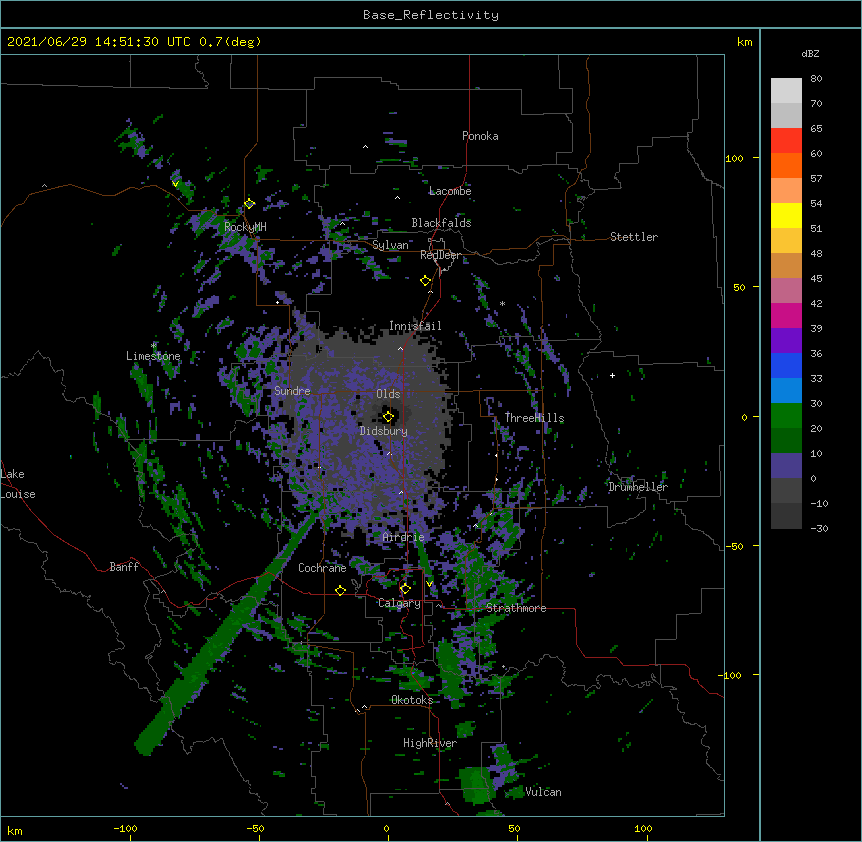Click the Sundre town label
This screenshot has width=862, height=842.
click(x=292, y=391)
